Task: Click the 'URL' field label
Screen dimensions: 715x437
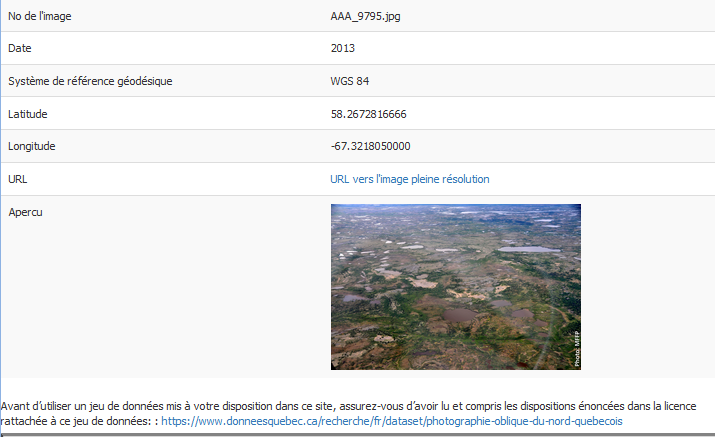Action: 18,179
